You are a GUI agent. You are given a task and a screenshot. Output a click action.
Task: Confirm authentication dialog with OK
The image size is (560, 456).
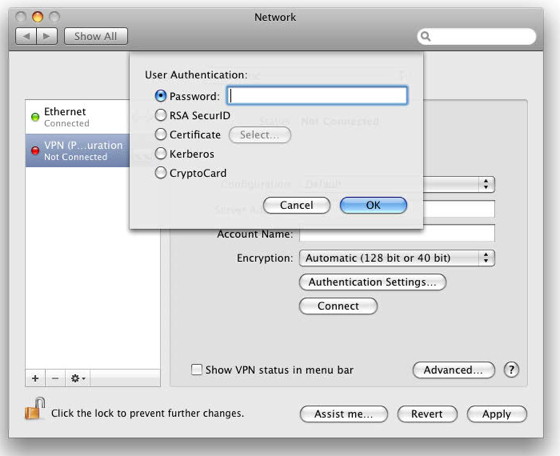(373, 205)
